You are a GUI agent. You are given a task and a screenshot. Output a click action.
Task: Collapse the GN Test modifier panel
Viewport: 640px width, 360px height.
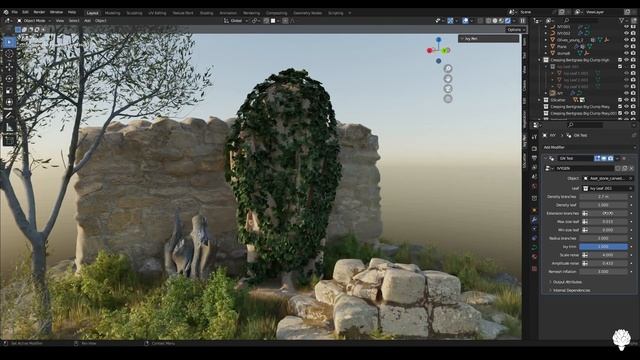545,158
